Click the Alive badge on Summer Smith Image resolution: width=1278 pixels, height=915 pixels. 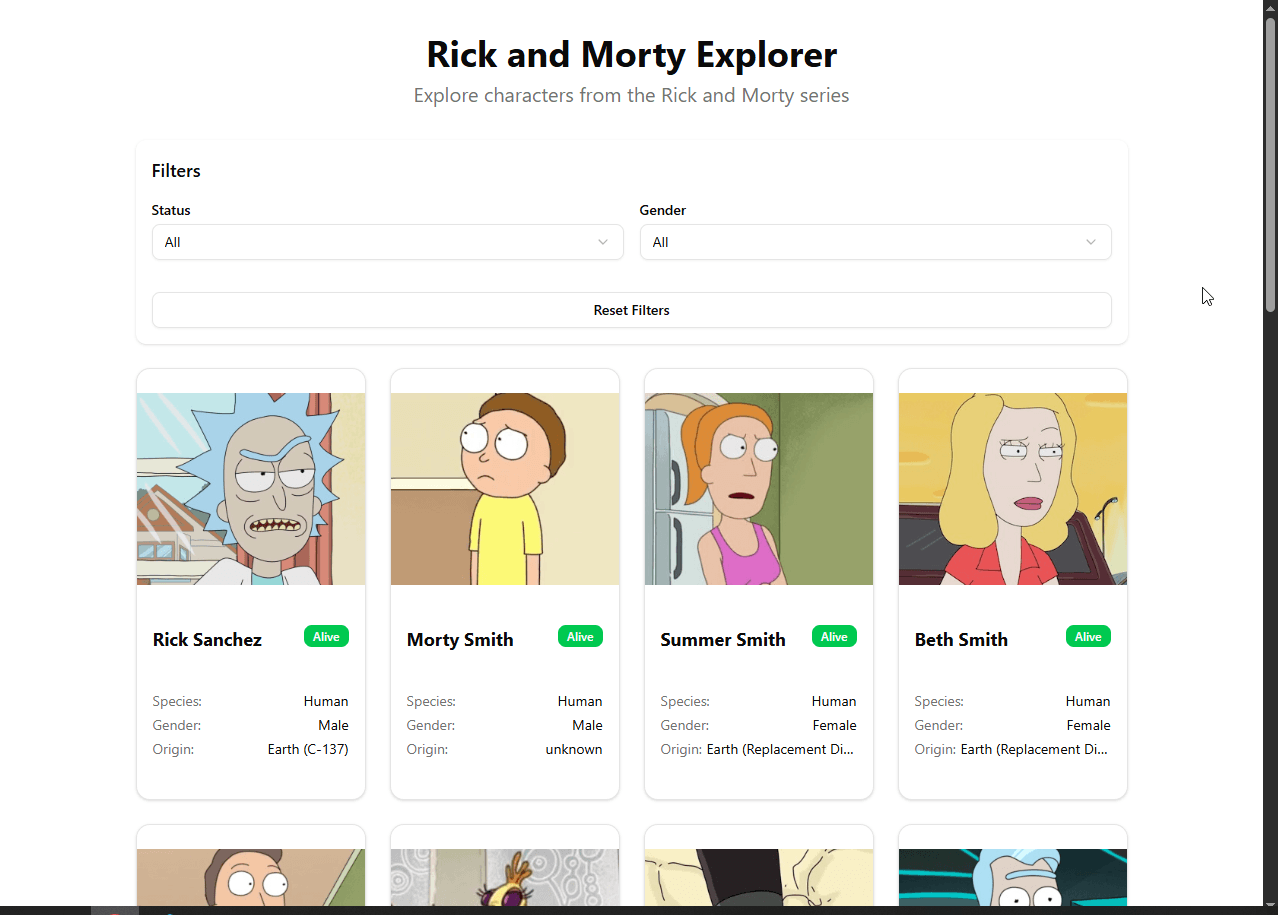[x=834, y=637]
